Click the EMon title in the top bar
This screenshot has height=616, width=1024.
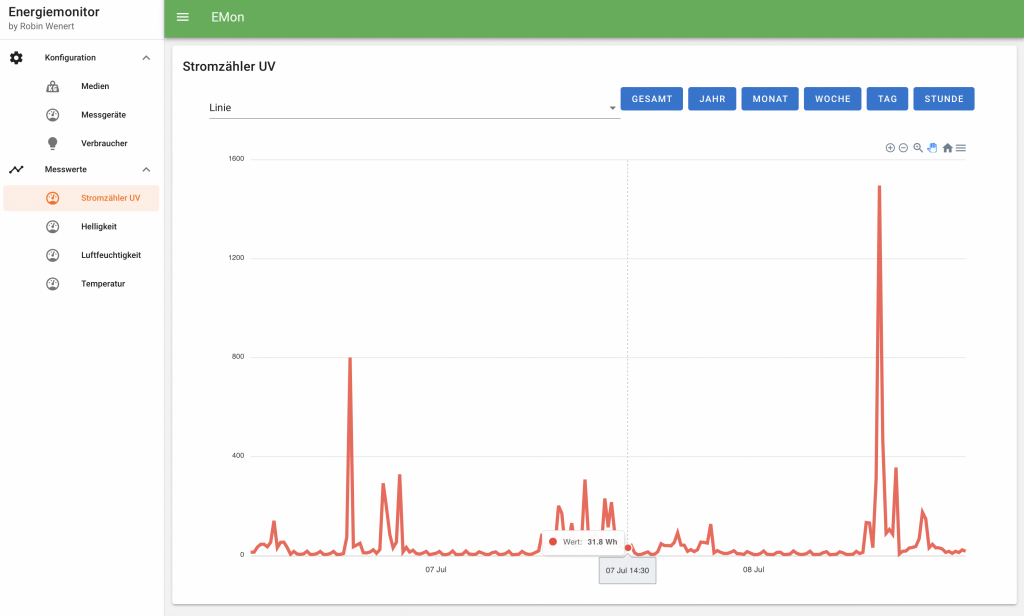pos(227,17)
